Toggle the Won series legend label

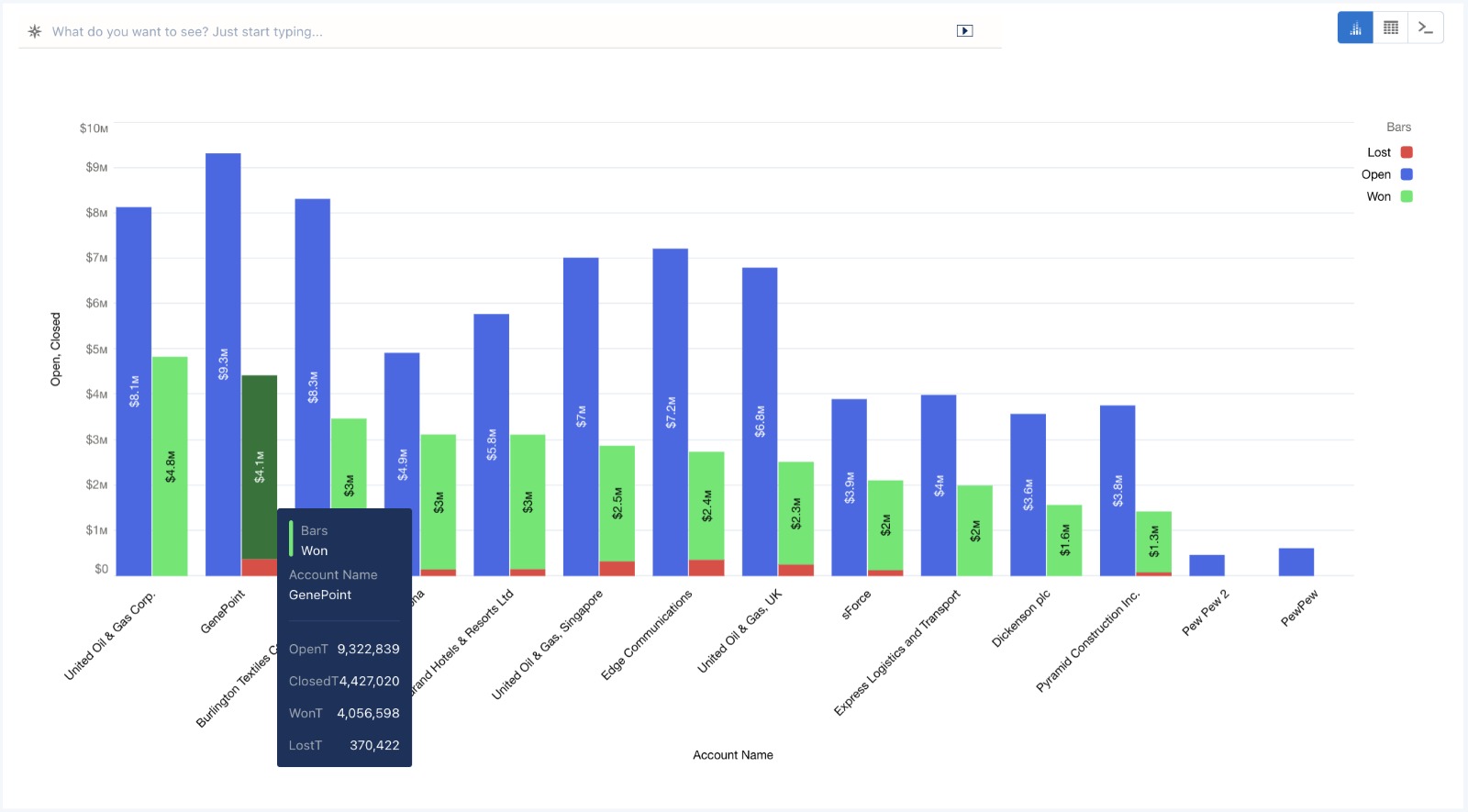point(1378,196)
